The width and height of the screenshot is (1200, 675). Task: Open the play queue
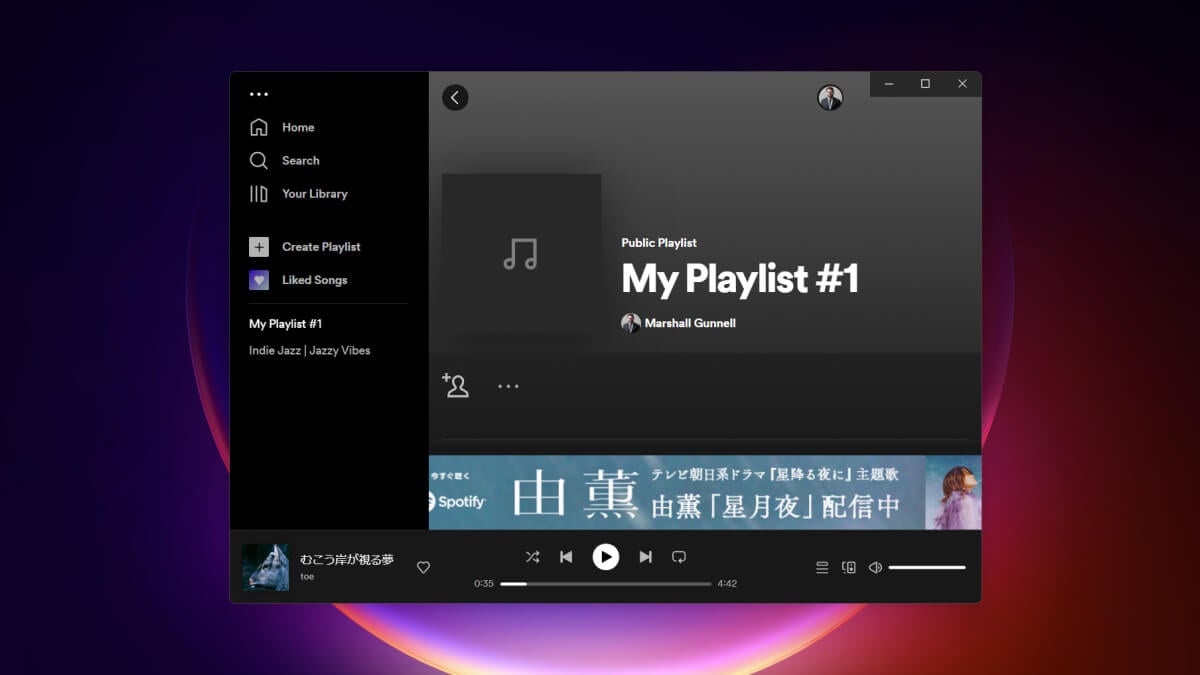[822, 568]
